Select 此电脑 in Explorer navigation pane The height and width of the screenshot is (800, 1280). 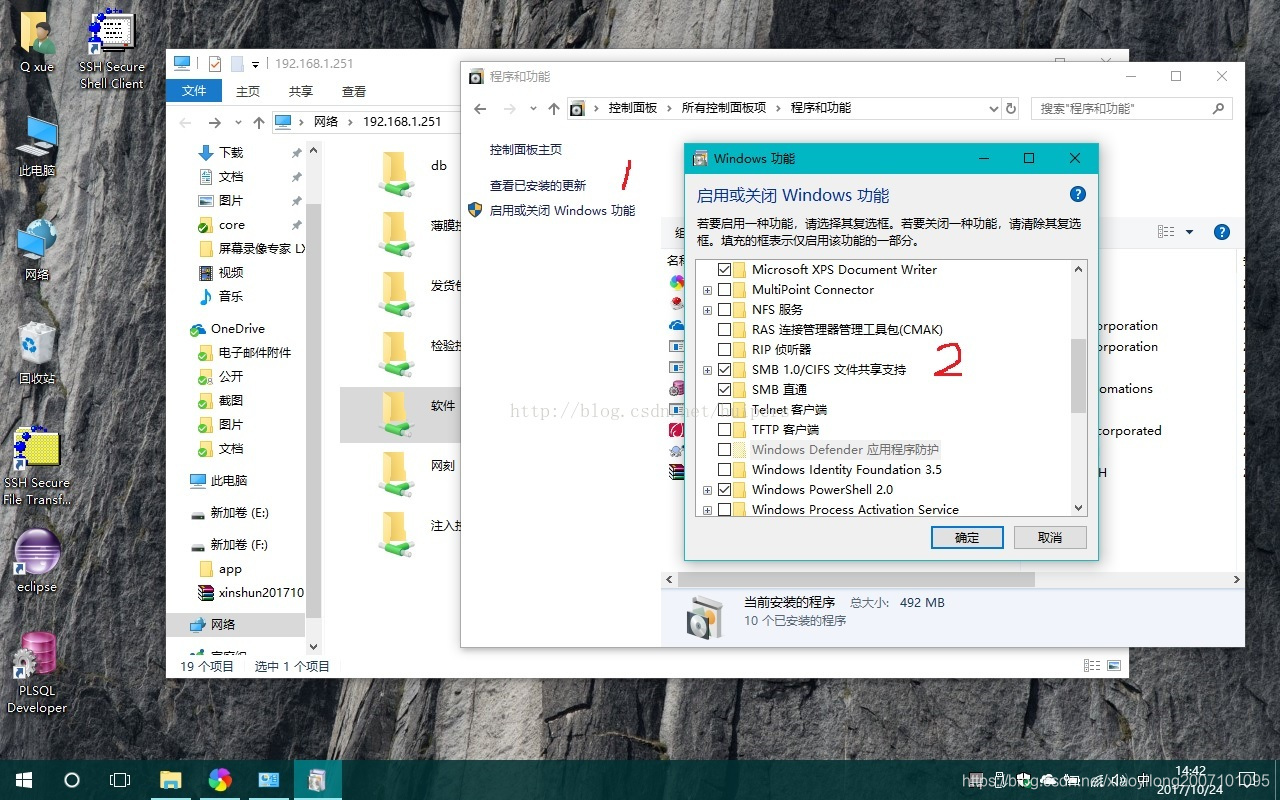[x=229, y=480]
